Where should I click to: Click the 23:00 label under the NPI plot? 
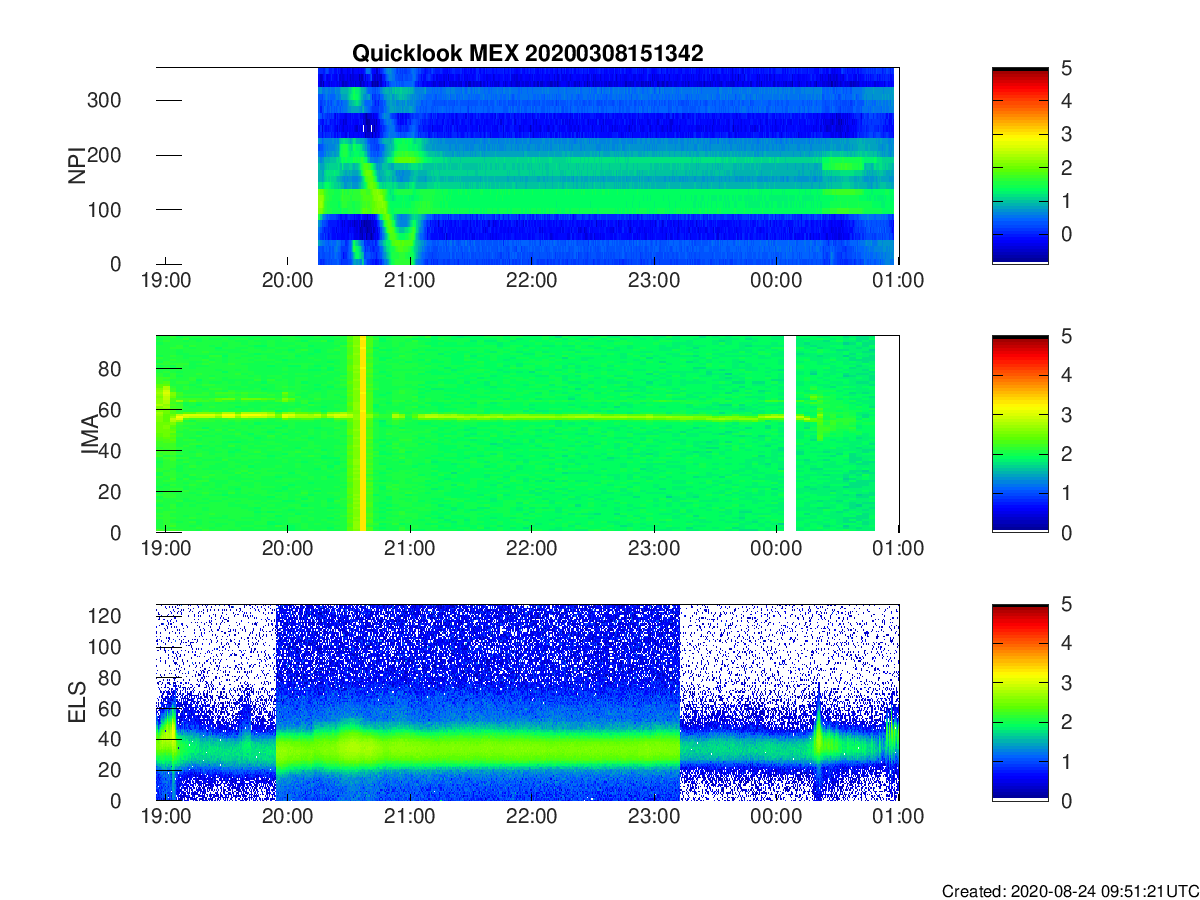(x=654, y=281)
